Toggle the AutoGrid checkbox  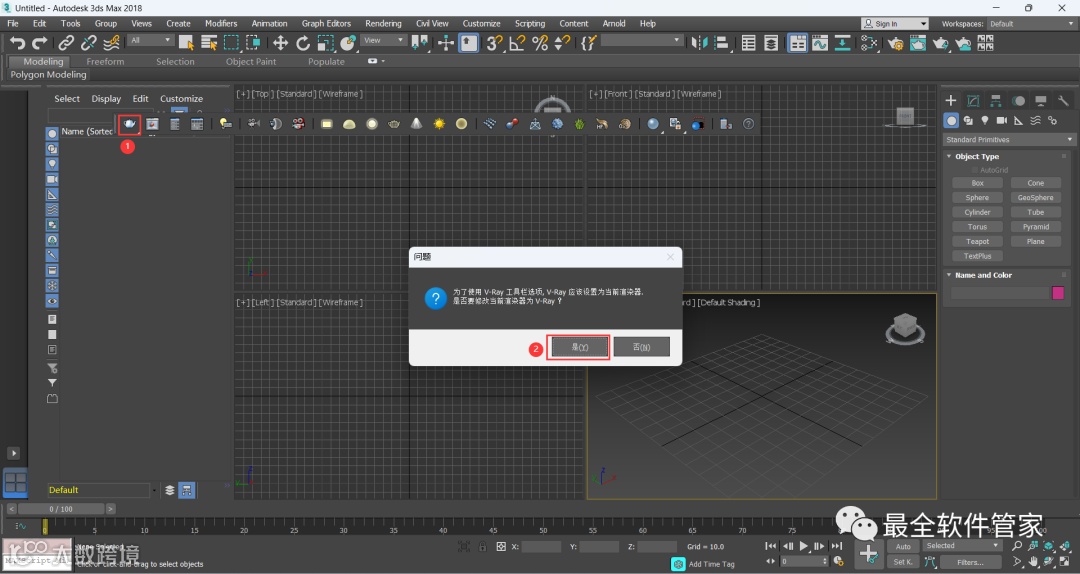tap(975, 170)
